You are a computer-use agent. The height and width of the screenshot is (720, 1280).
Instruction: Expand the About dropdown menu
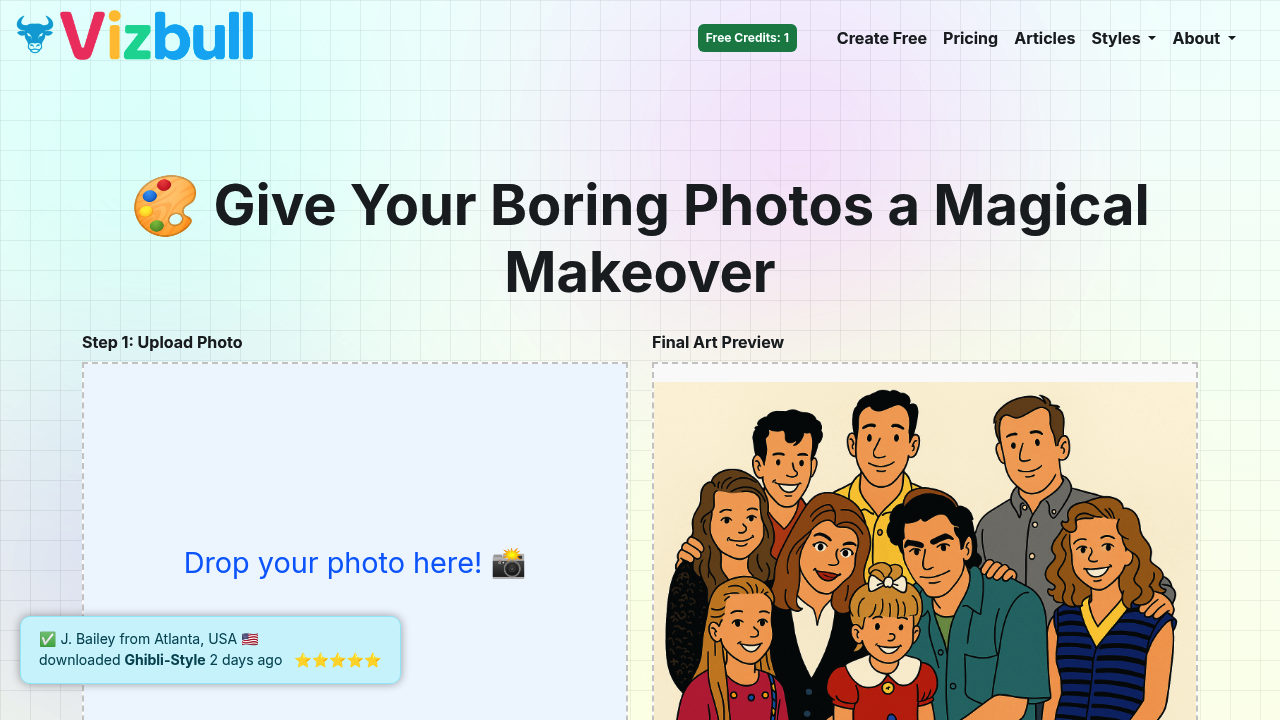[x=1204, y=38]
